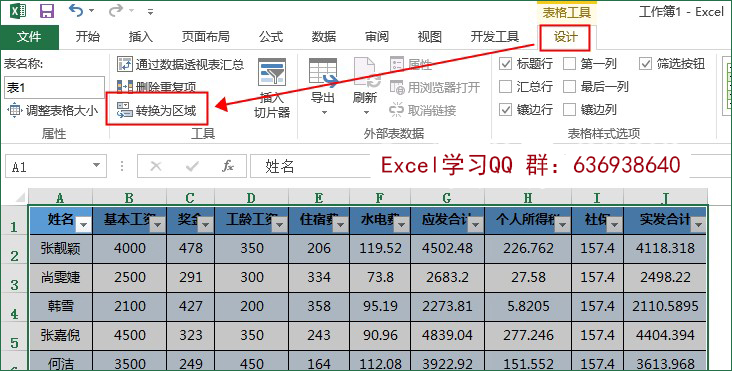The height and width of the screenshot is (371, 732).
Task: Switch to the 审阅 tab
Action: 377,36
